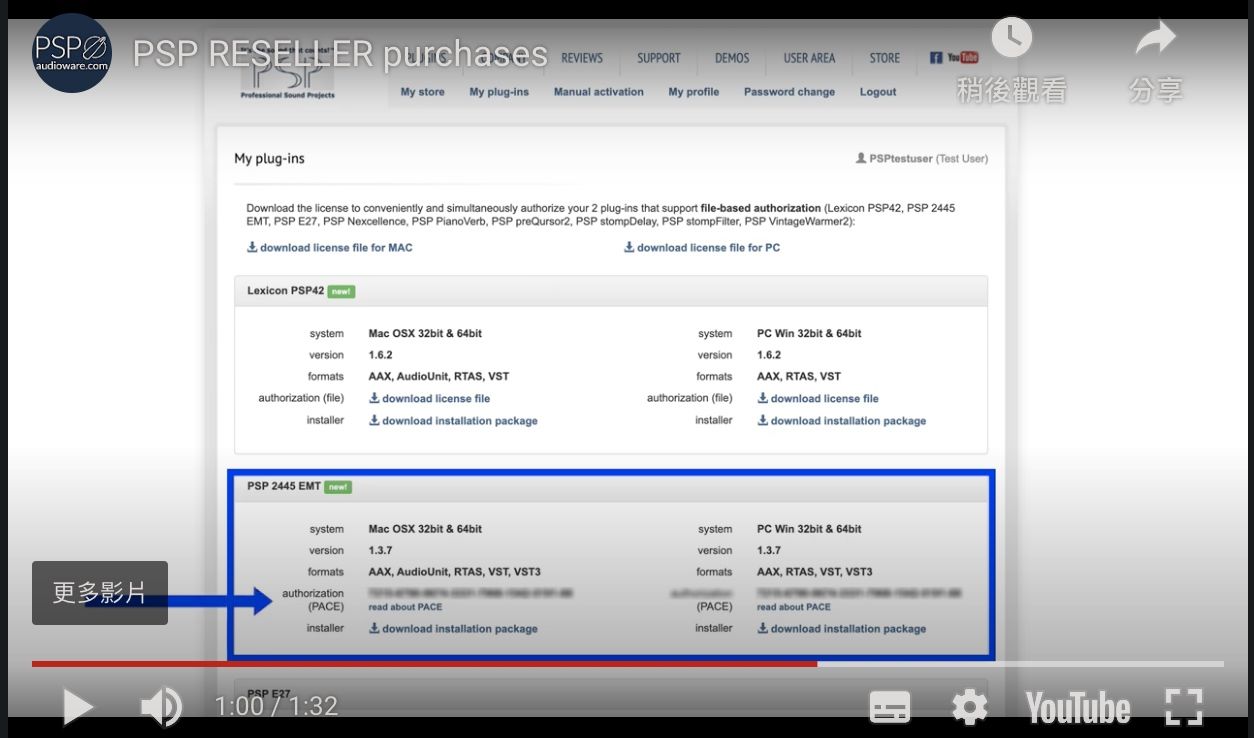Click AAX, AudioUnit, RTAS, VST, VST3 formats text
Image resolution: width=1254 pixels, height=738 pixels.
pos(454,572)
